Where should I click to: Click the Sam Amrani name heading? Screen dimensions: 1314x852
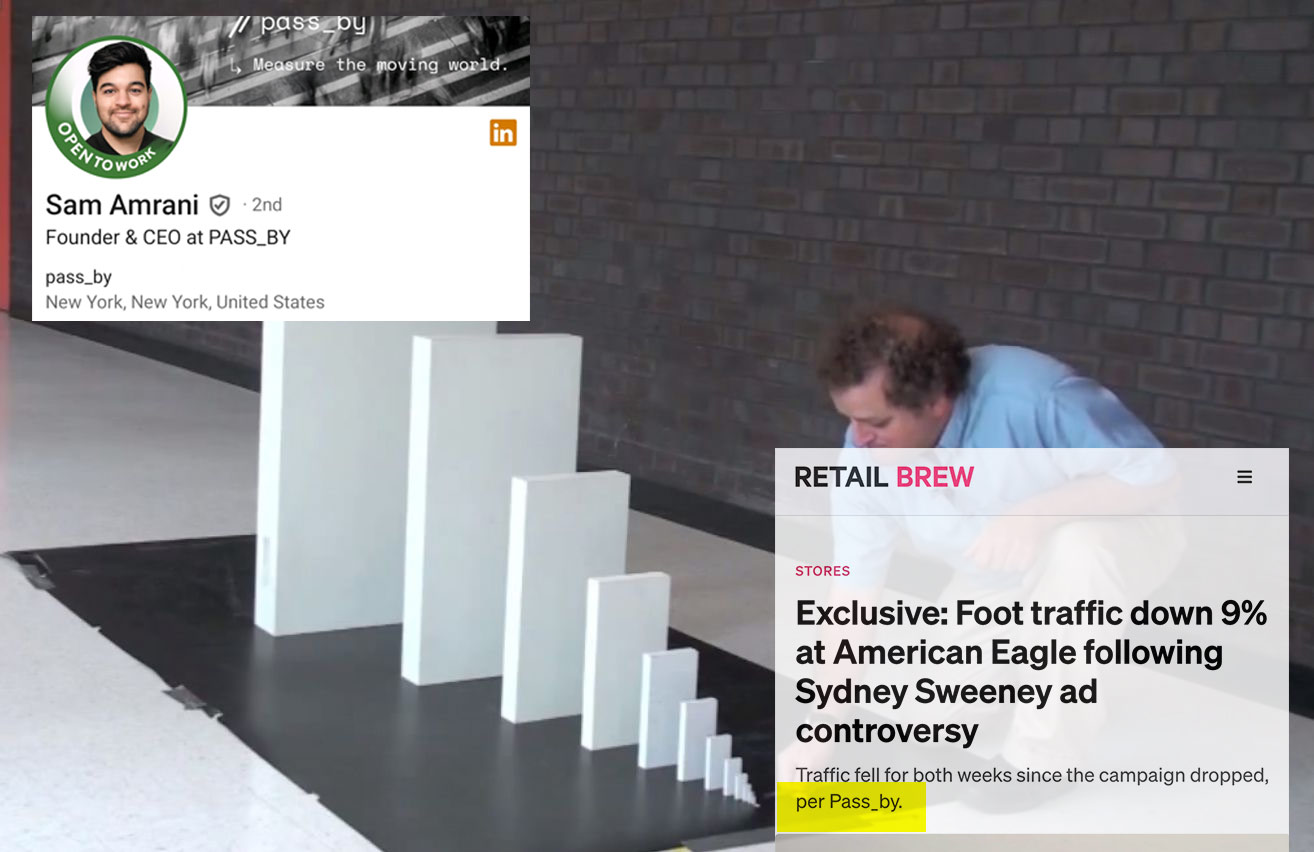click(x=123, y=205)
